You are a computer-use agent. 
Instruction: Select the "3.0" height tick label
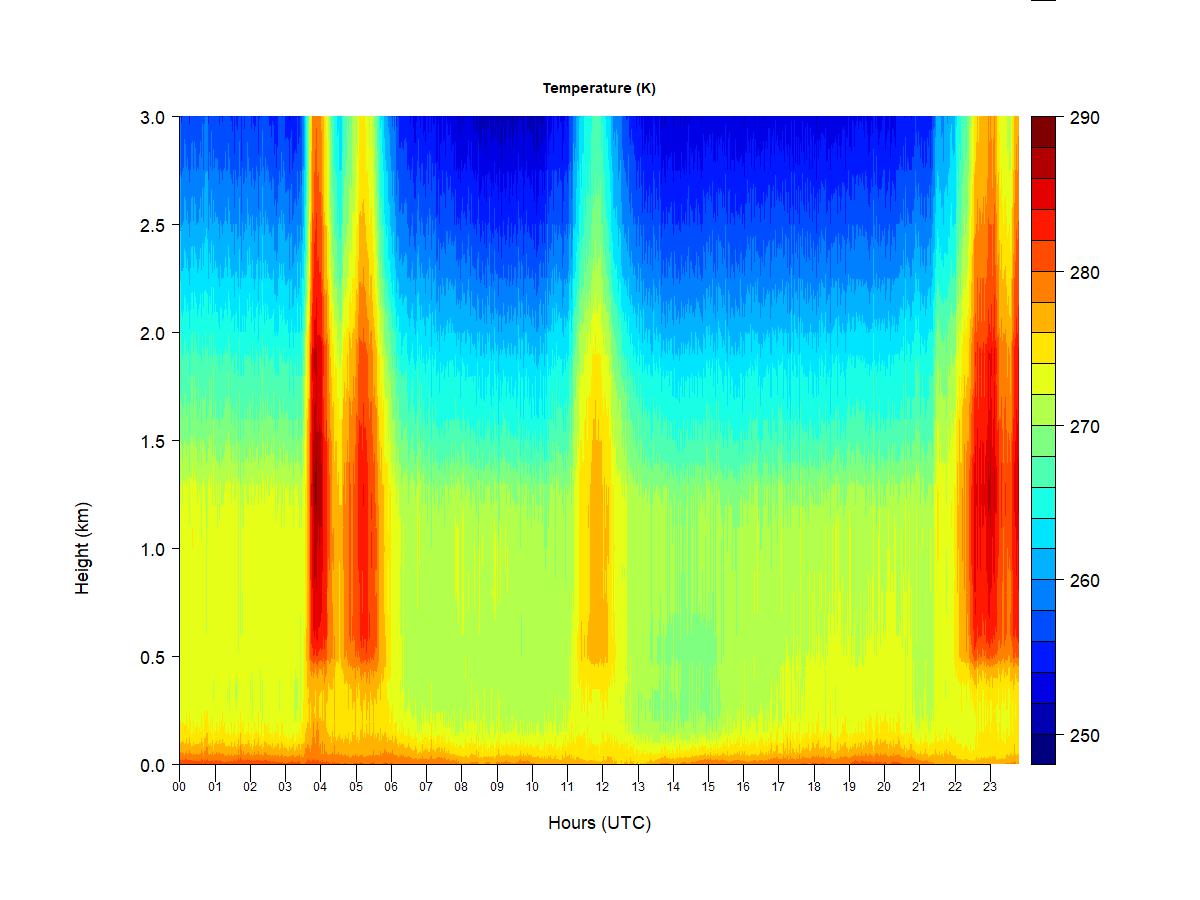(x=152, y=117)
